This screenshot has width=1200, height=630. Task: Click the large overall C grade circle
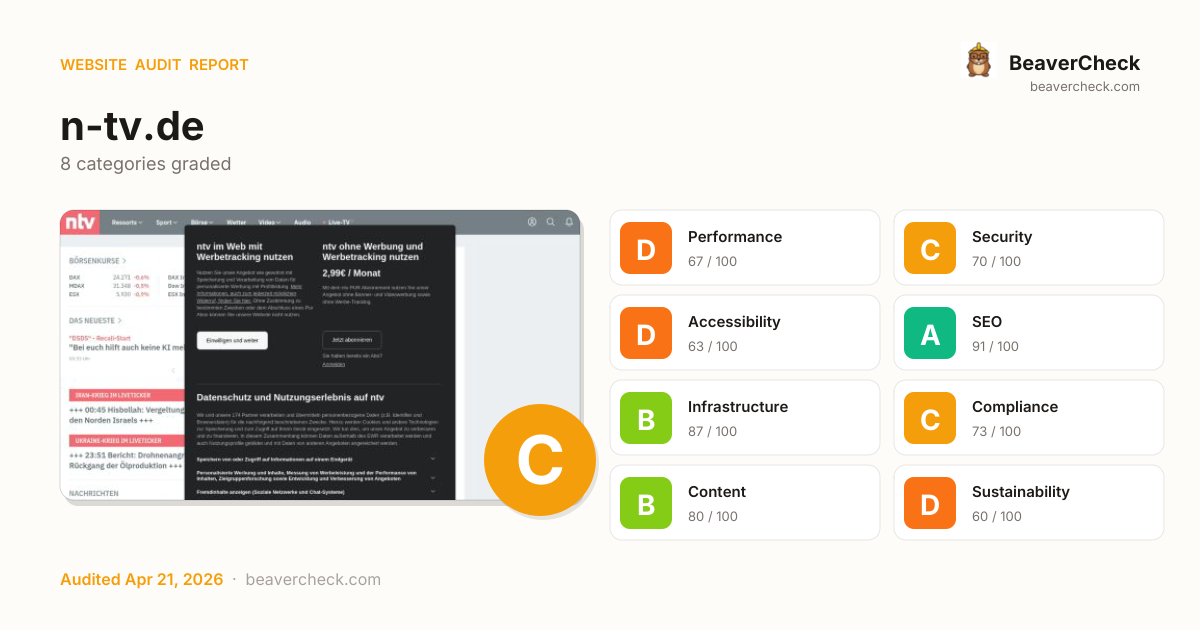click(x=539, y=460)
